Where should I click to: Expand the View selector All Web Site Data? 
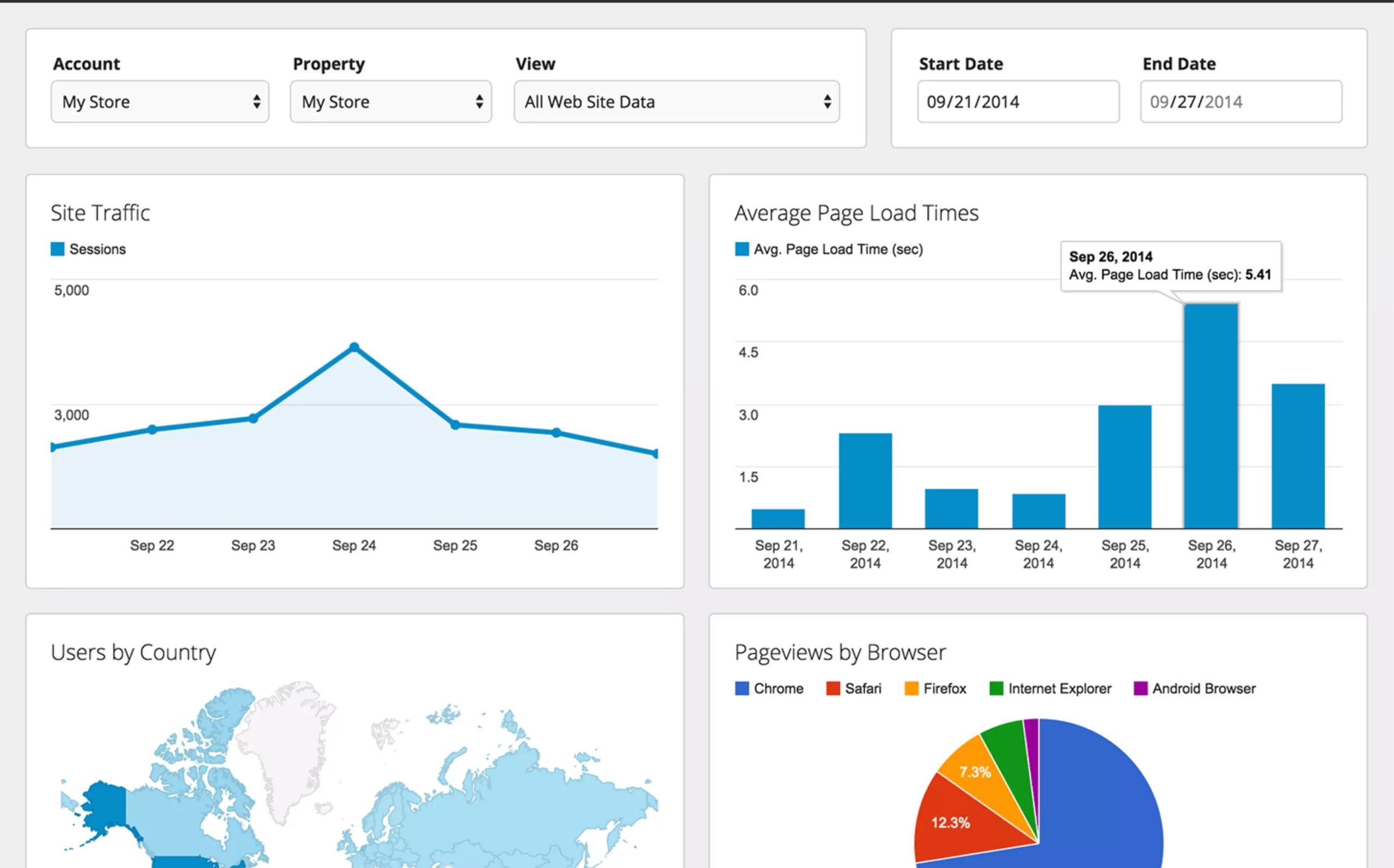pos(676,102)
